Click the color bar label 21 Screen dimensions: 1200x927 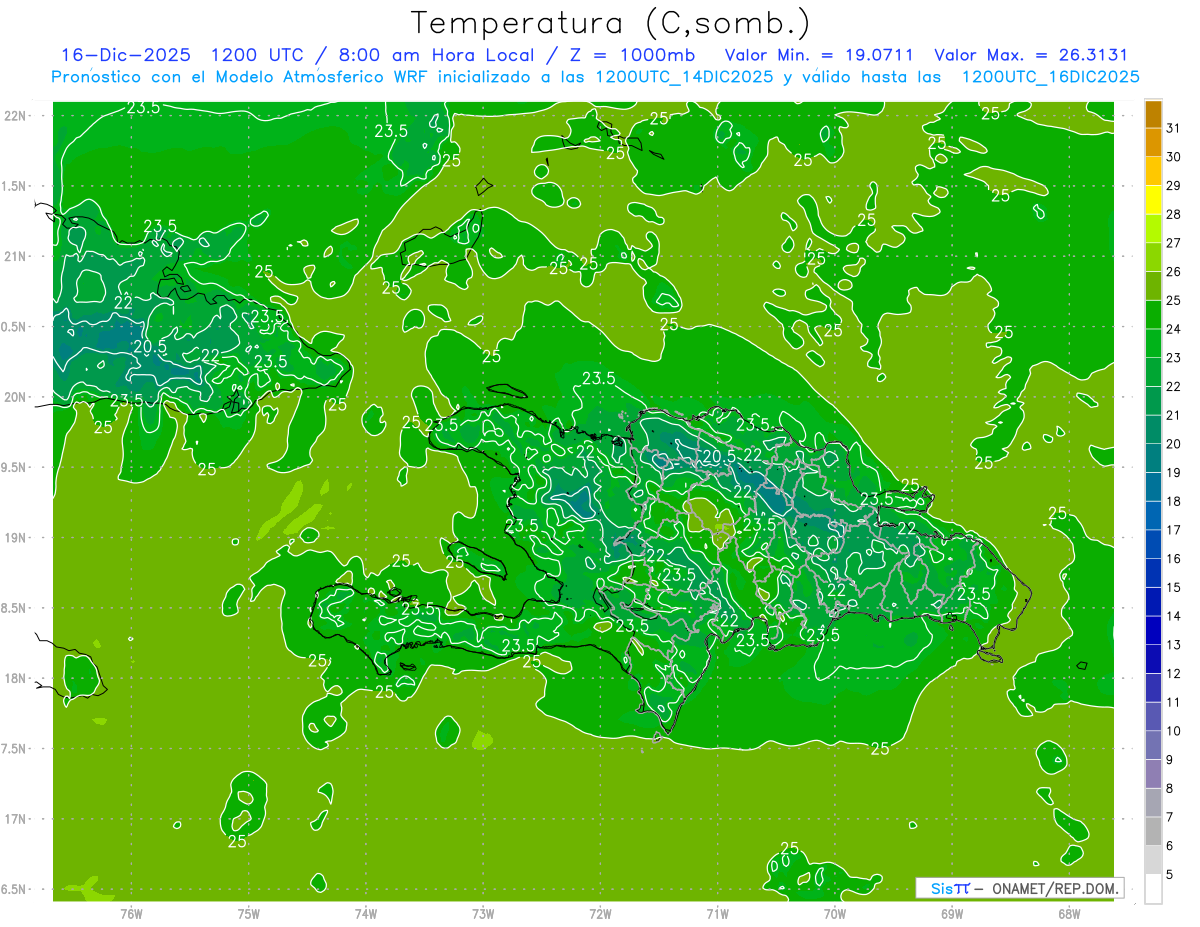click(1174, 415)
